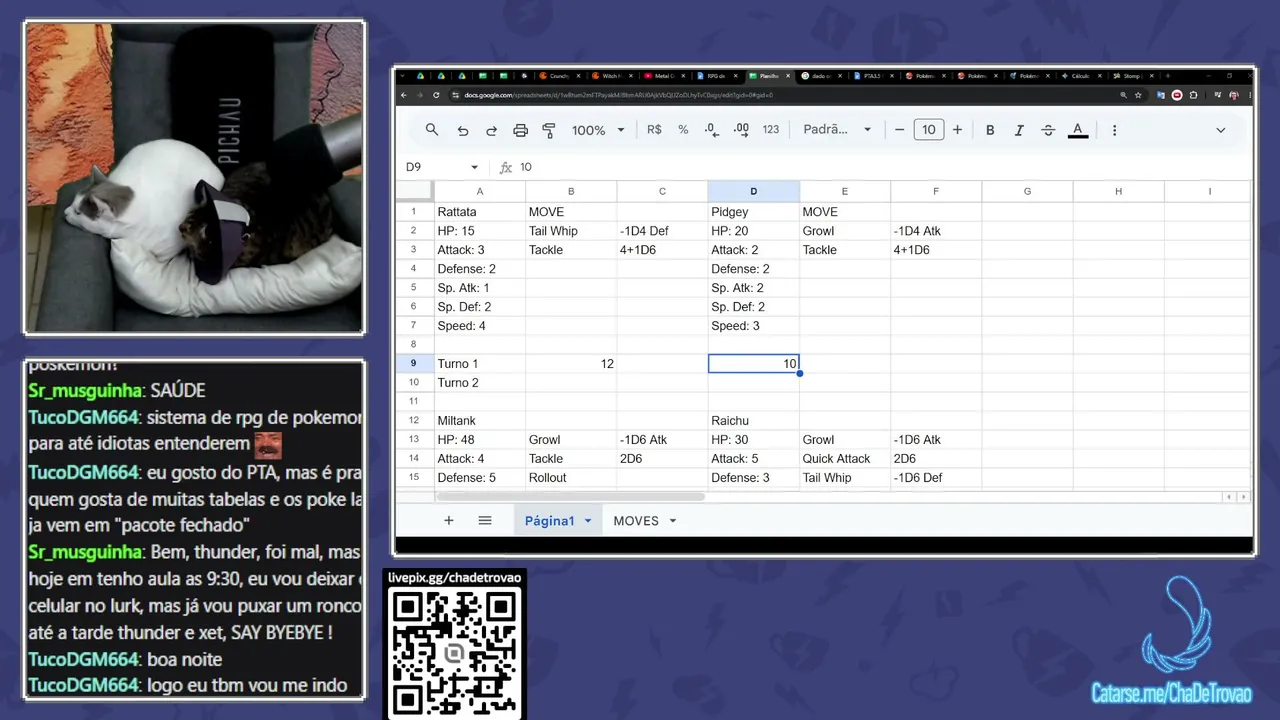Image resolution: width=1280 pixels, height=720 pixels.
Task: Bookmark this page with the star icon
Action: (1139, 95)
